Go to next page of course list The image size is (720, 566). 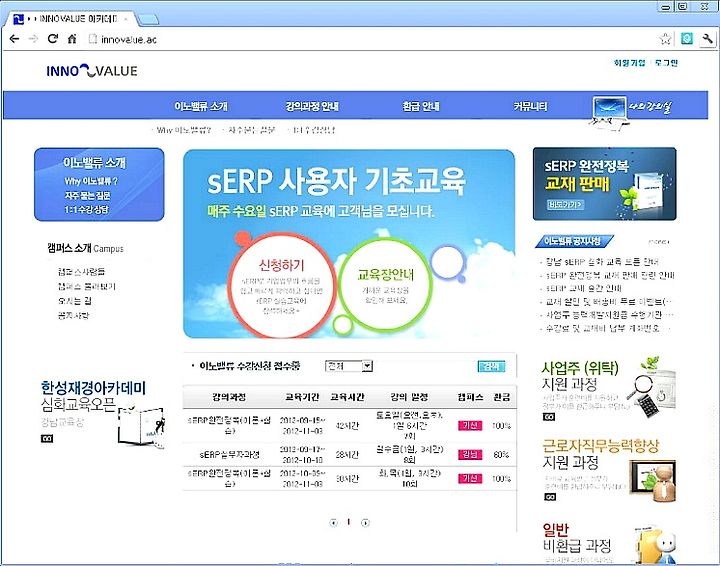[x=365, y=522]
